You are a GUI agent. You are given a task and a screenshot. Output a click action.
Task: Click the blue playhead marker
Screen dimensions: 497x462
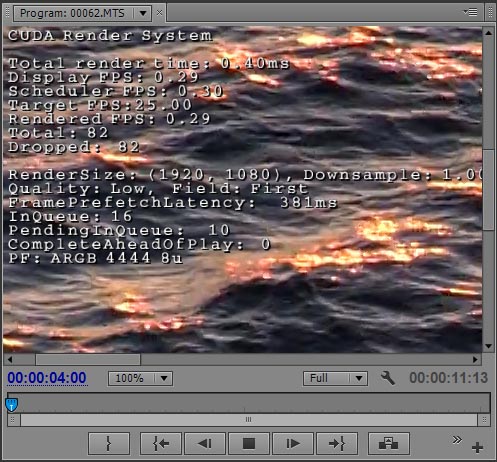(x=12, y=404)
